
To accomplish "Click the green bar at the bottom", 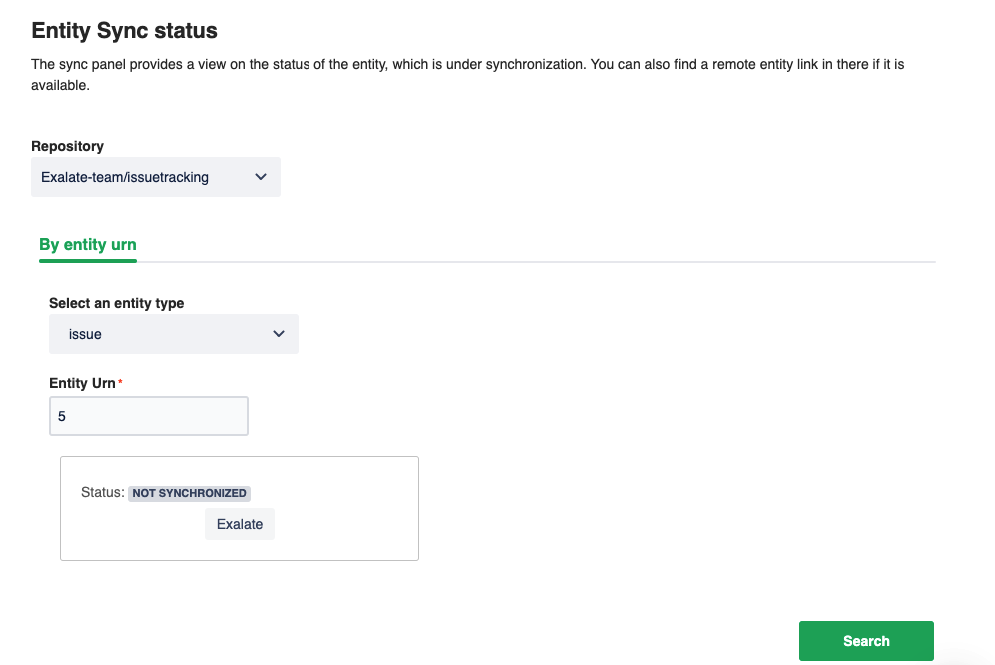I will coord(866,640).
